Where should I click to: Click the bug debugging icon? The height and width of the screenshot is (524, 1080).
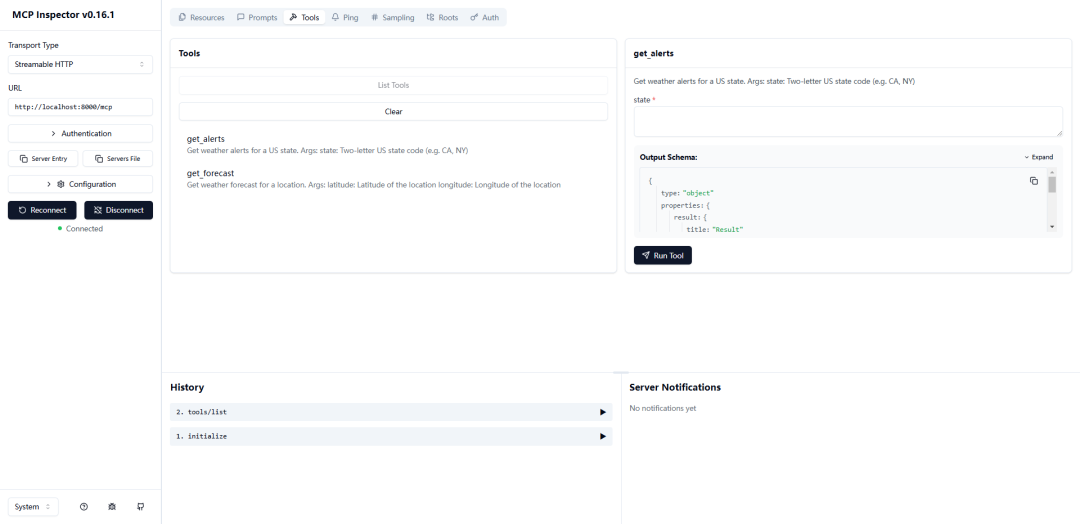point(112,506)
